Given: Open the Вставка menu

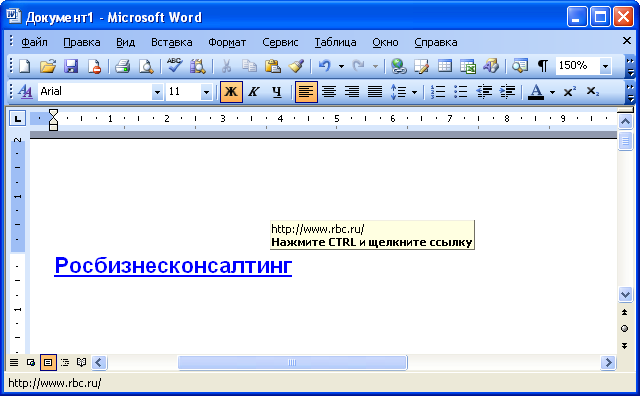Looking at the screenshot, I should 171,42.
